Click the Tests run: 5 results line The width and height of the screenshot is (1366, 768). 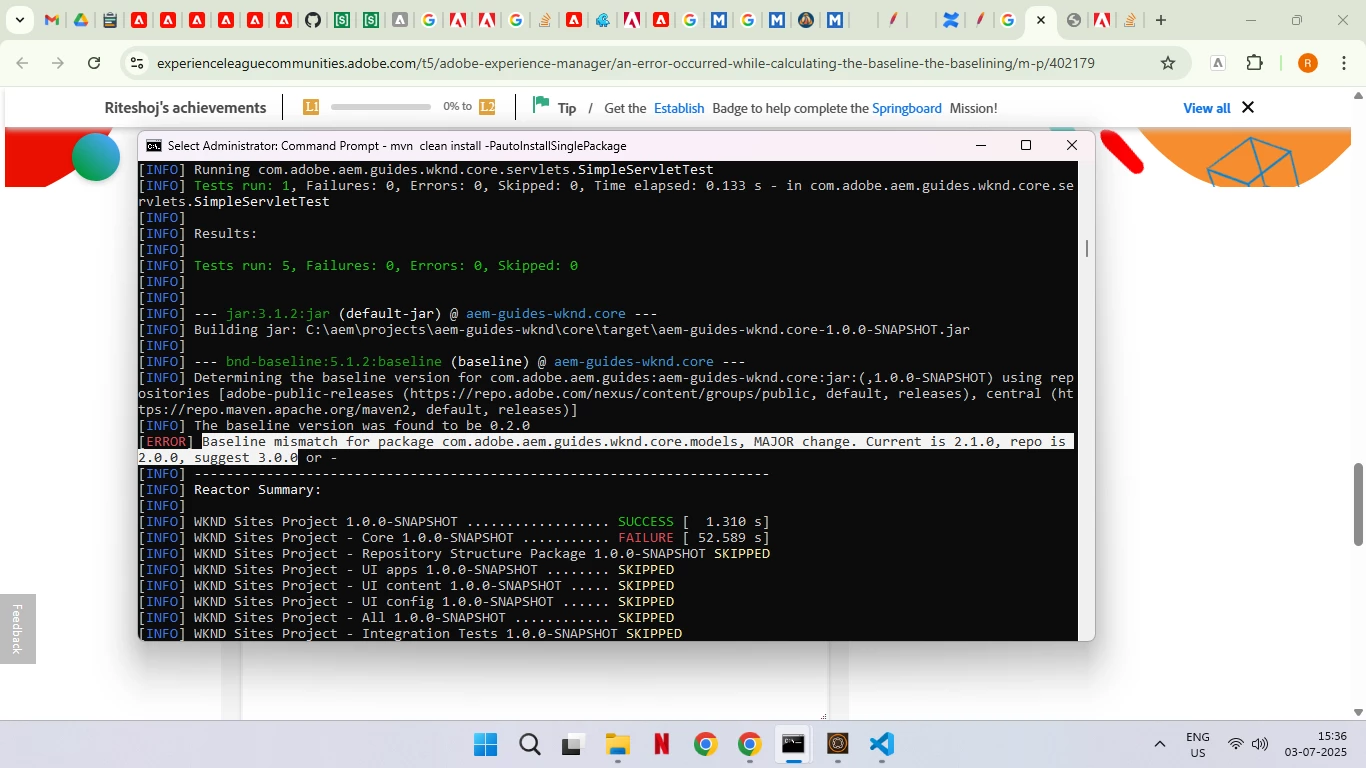click(x=386, y=266)
